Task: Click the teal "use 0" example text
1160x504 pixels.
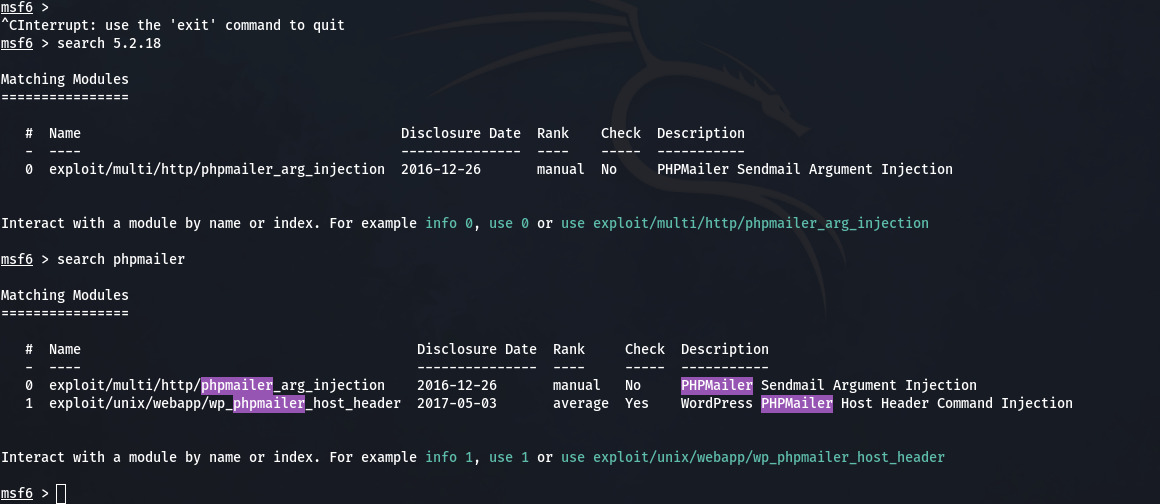Action: click(x=508, y=223)
